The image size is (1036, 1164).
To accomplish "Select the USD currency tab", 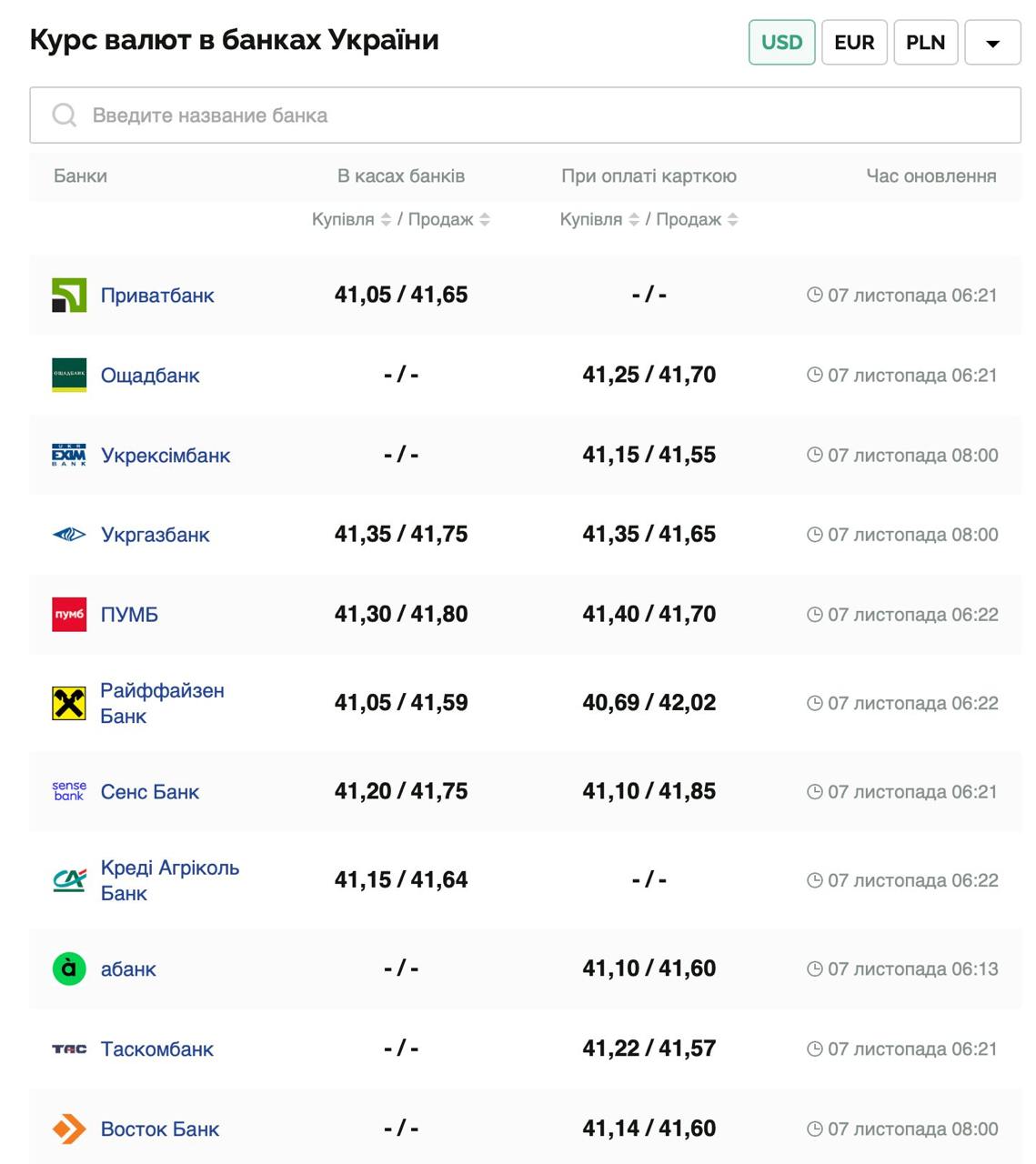I will coord(781,43).
